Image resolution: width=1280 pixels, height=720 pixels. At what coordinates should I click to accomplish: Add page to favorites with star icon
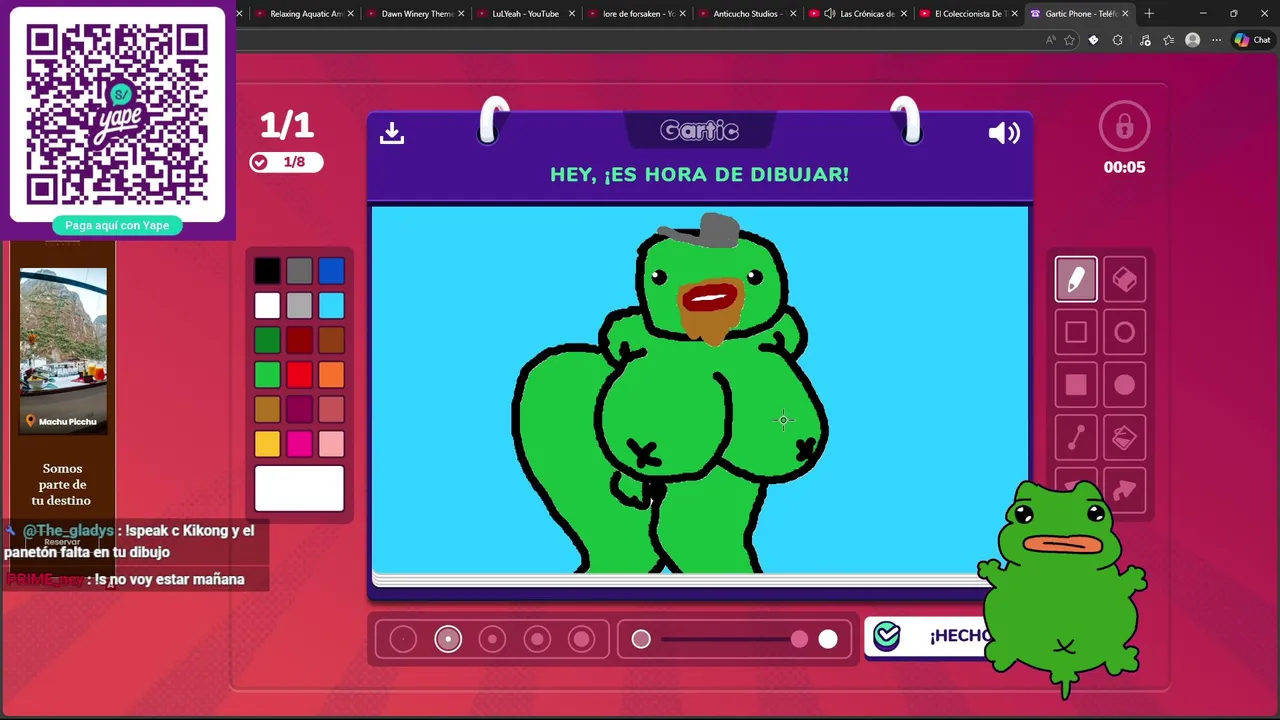tap(1069, 40)
